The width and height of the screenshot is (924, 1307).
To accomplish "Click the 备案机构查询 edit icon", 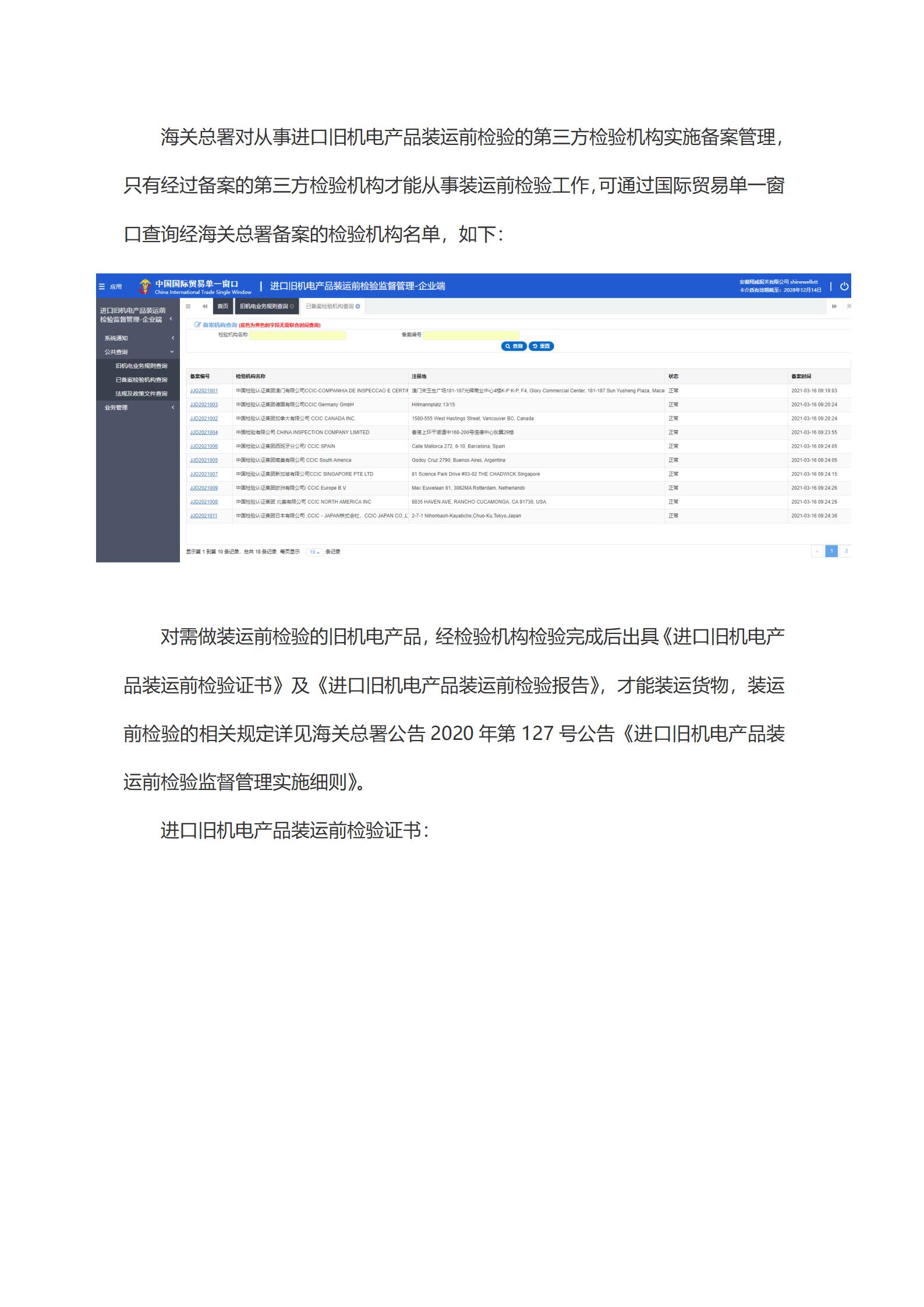I will pyautogui.click(x=197, y=325).
